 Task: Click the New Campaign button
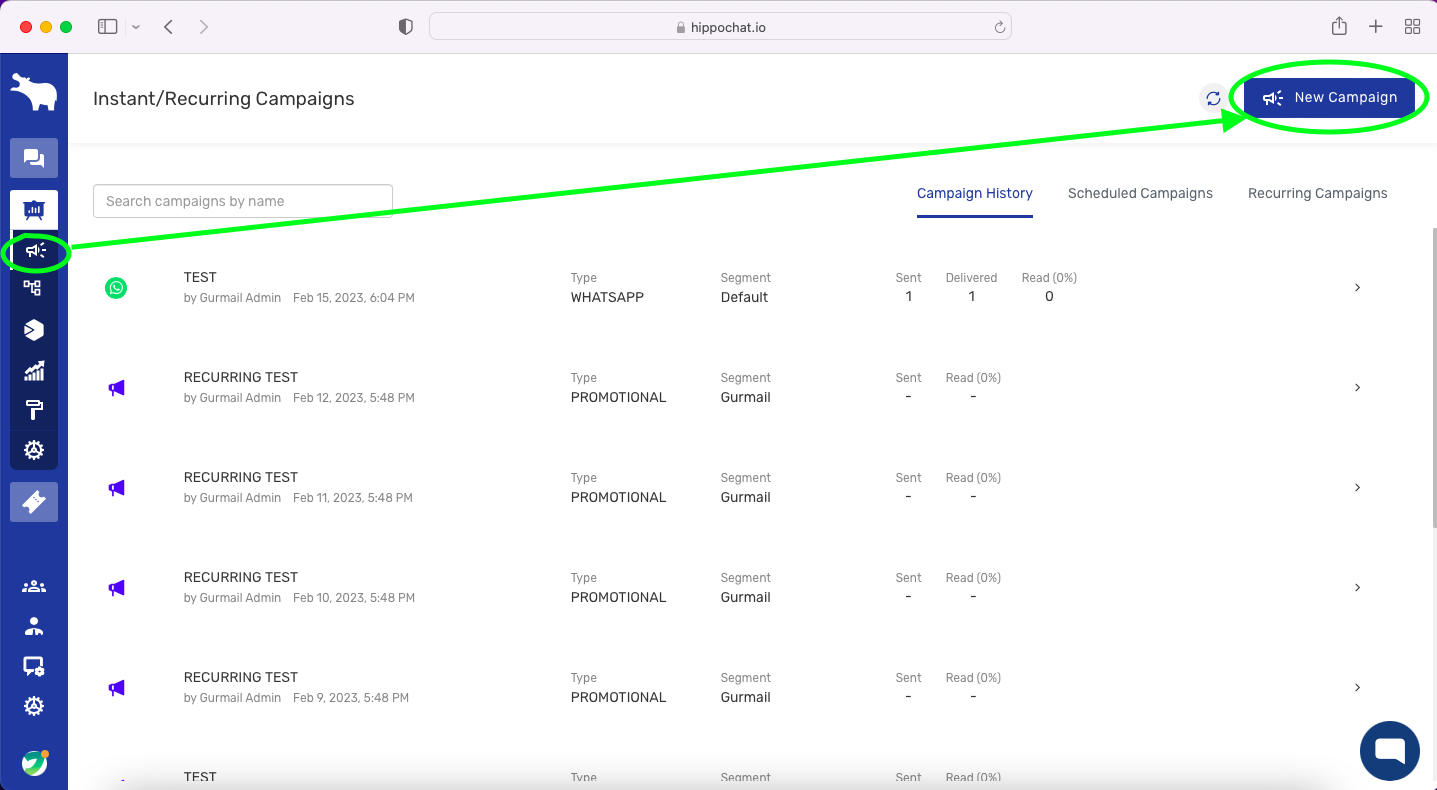pyautogui.click(x=1329, y=98)
